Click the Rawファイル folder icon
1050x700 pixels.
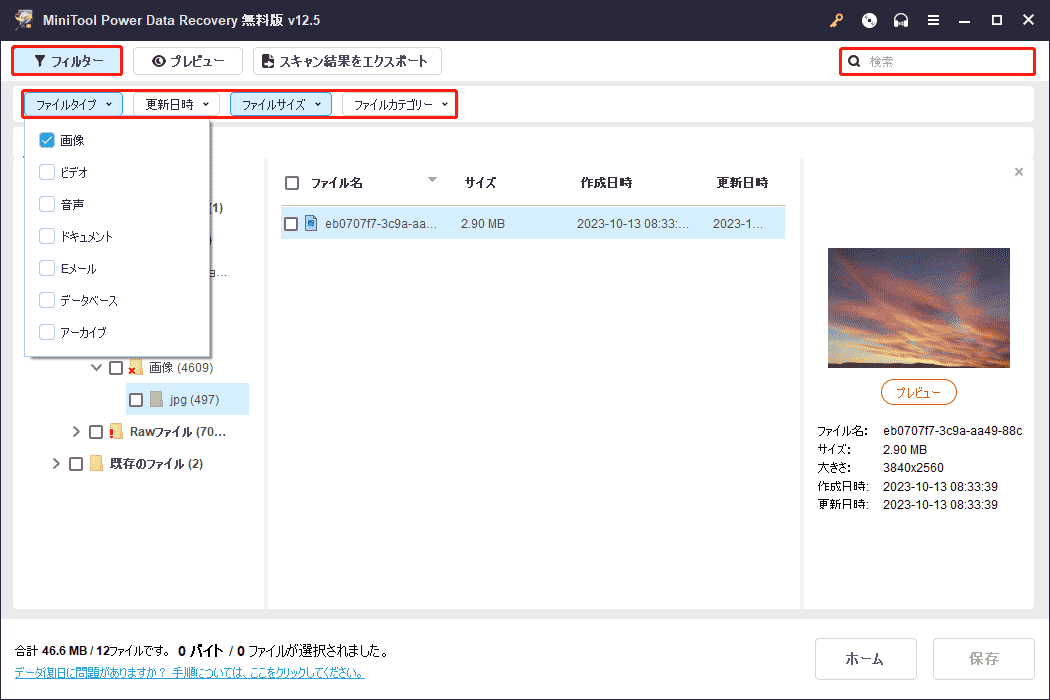(x=116, y=431)
